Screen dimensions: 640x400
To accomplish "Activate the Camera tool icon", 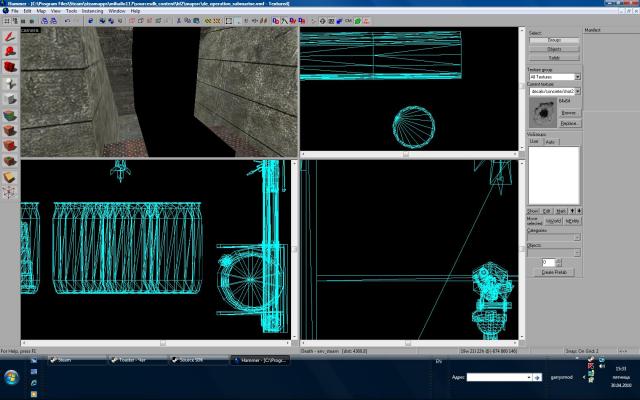I will [x=9, y=66].
